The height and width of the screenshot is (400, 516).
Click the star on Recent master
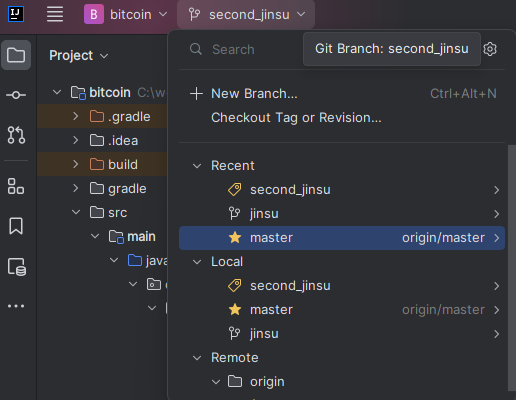click(235, 237)
